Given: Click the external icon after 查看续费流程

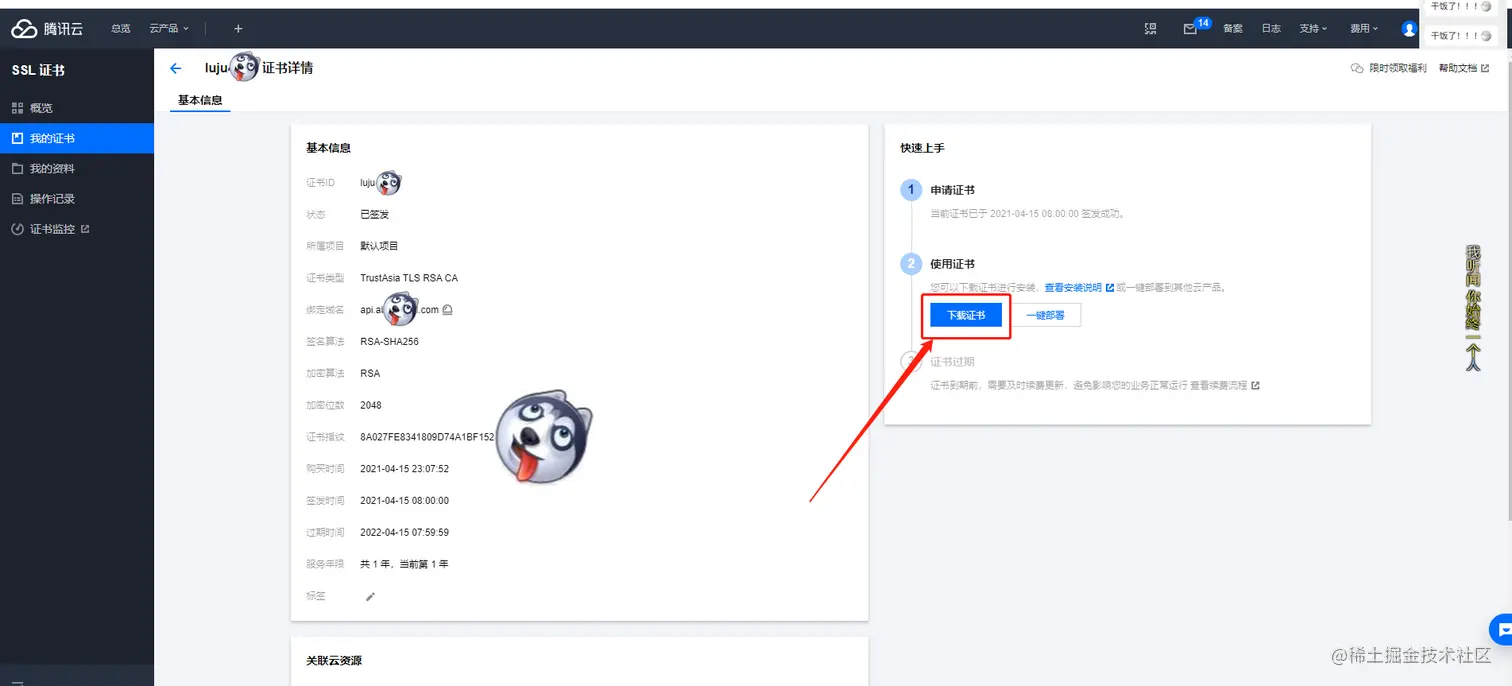Looking at the screenshot, I should coord(1256,385).
